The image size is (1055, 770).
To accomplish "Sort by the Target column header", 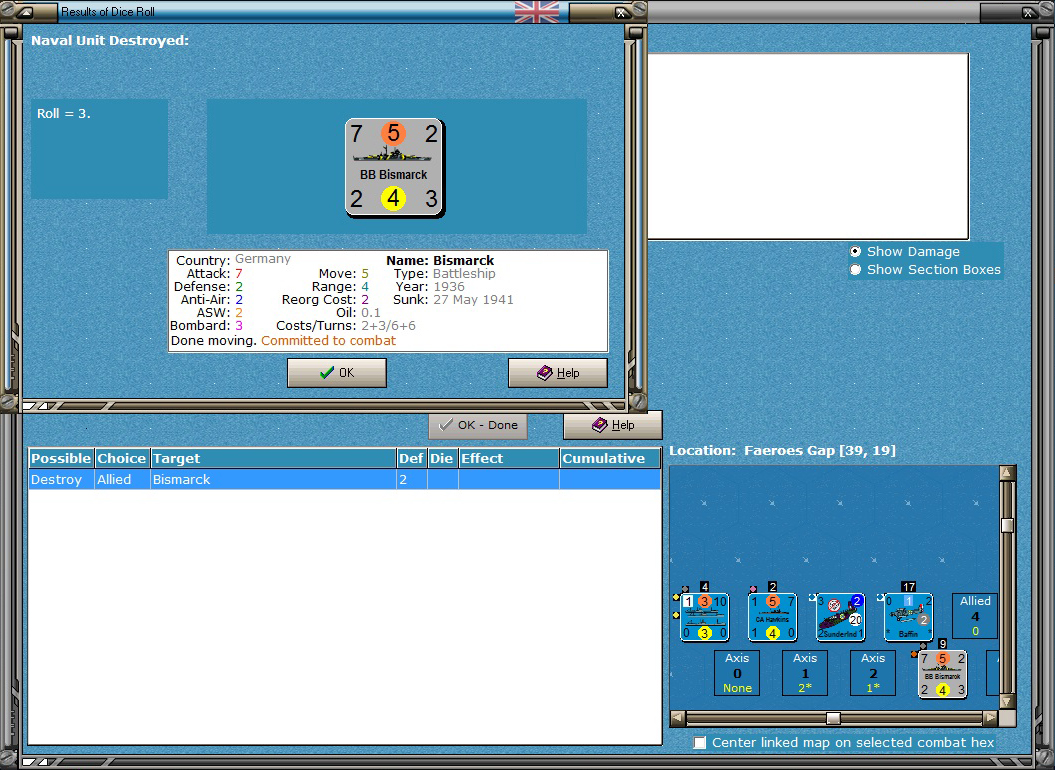I will click(273, 458).
